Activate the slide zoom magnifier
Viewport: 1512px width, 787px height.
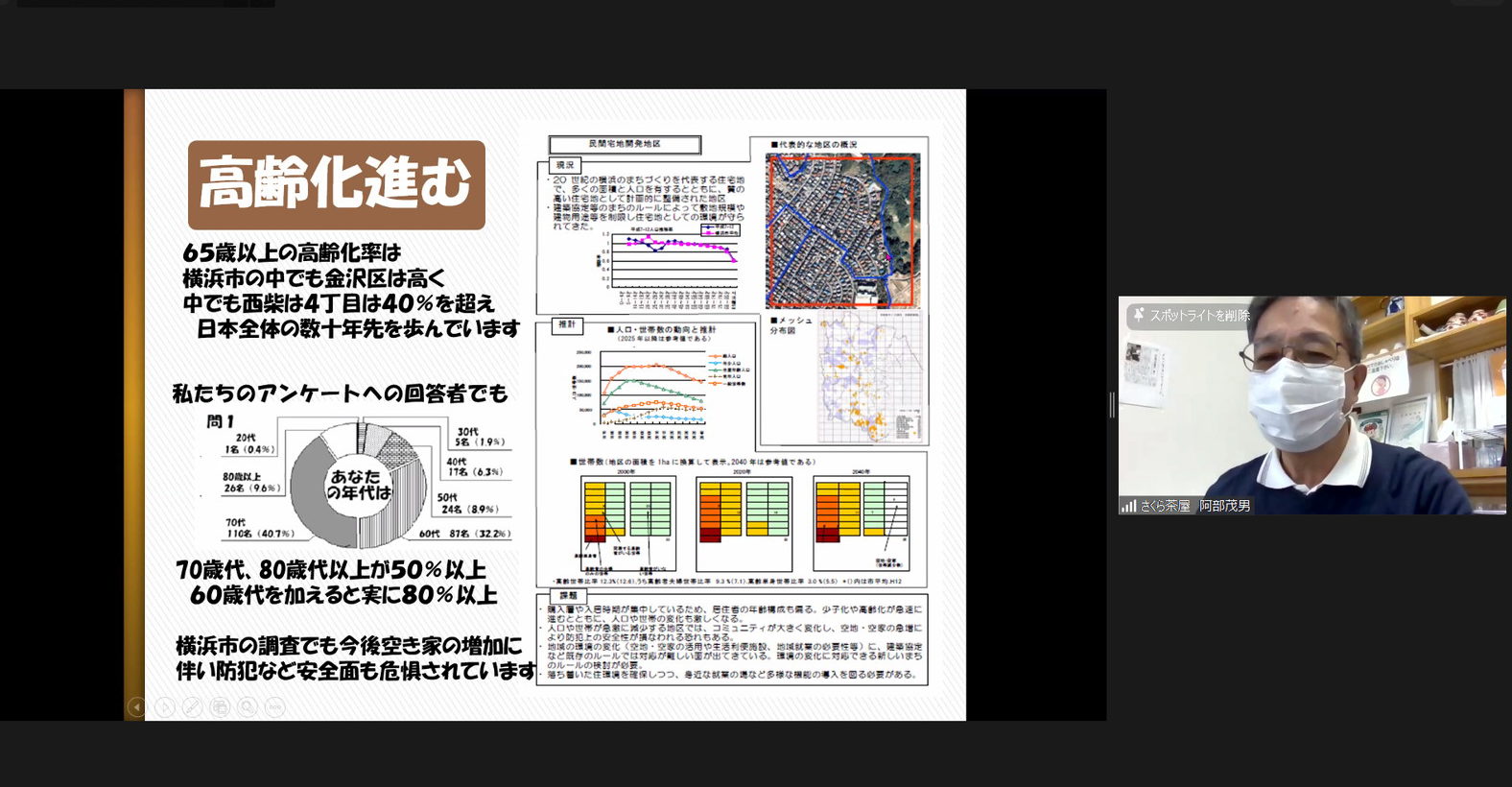click(x=248, y=707)
